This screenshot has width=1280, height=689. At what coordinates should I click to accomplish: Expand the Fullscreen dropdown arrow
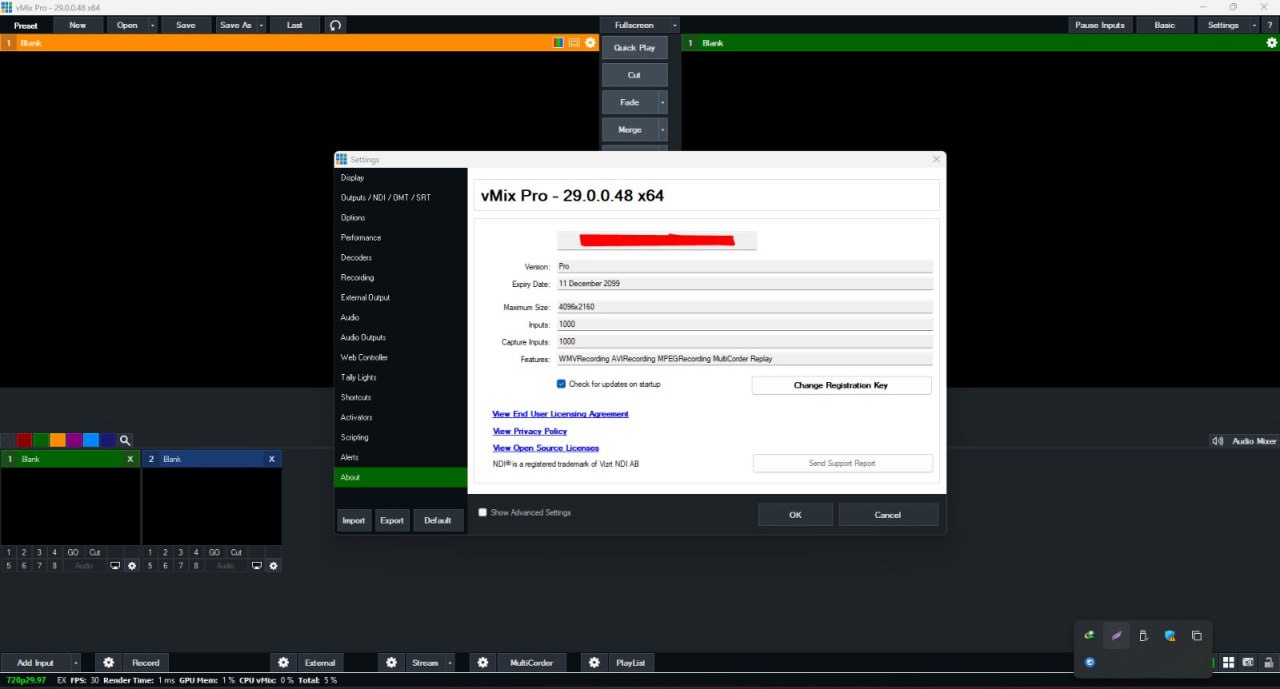coord(674,25)
